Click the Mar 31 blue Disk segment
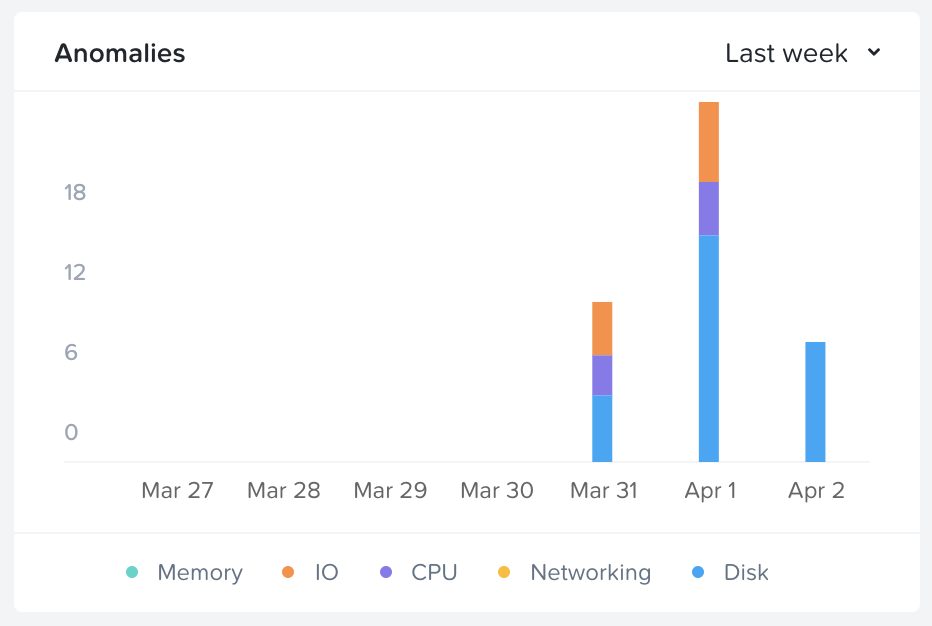This screenshot has width=932, height=626. tap(602, 428)
